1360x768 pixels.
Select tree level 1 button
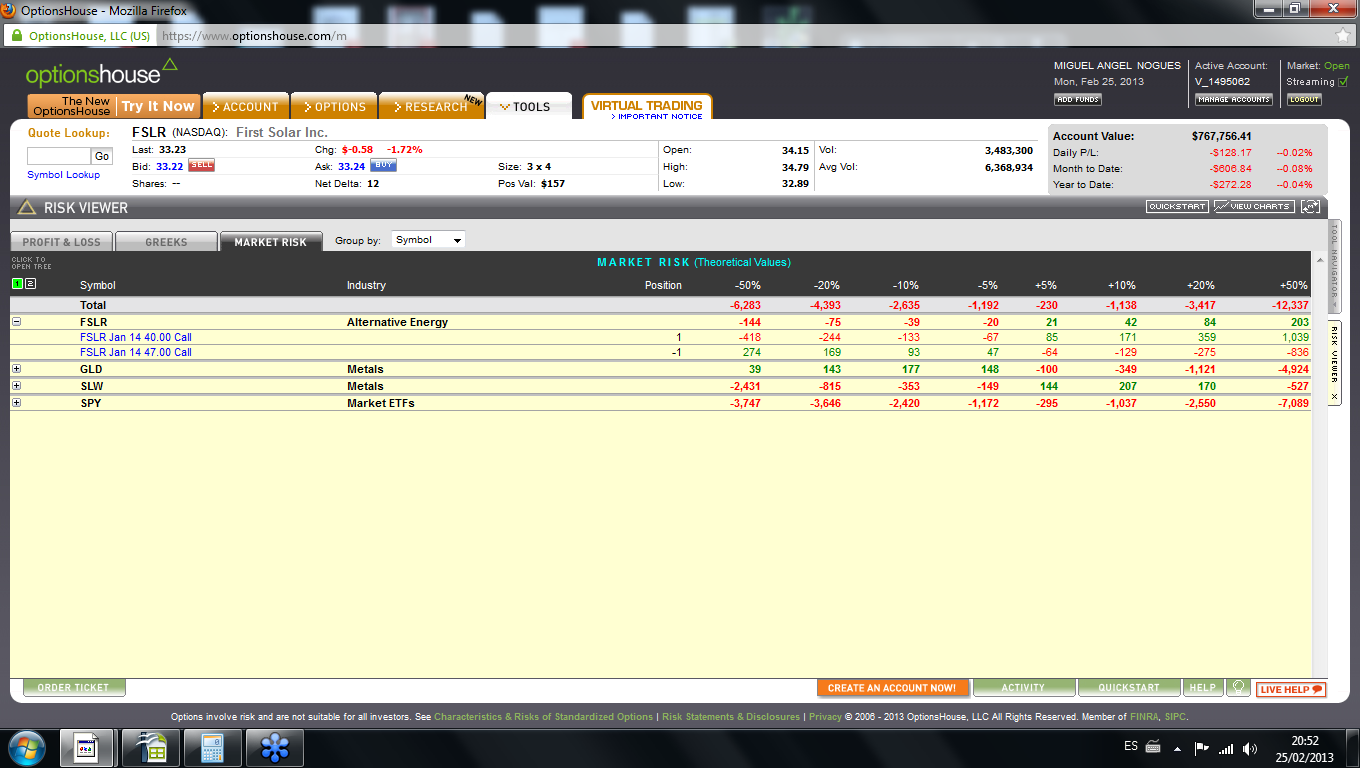[x=17, y=284]
